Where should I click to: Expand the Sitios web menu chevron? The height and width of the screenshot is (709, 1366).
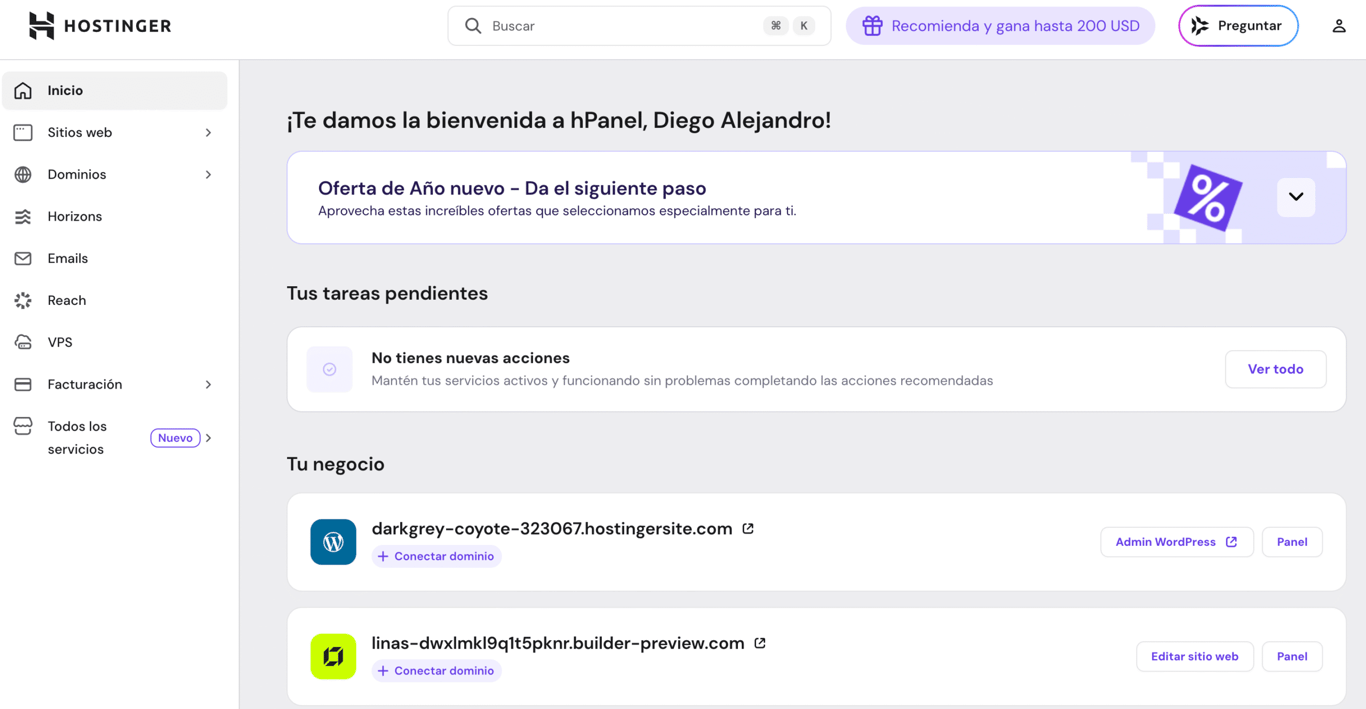coord(208,132)
